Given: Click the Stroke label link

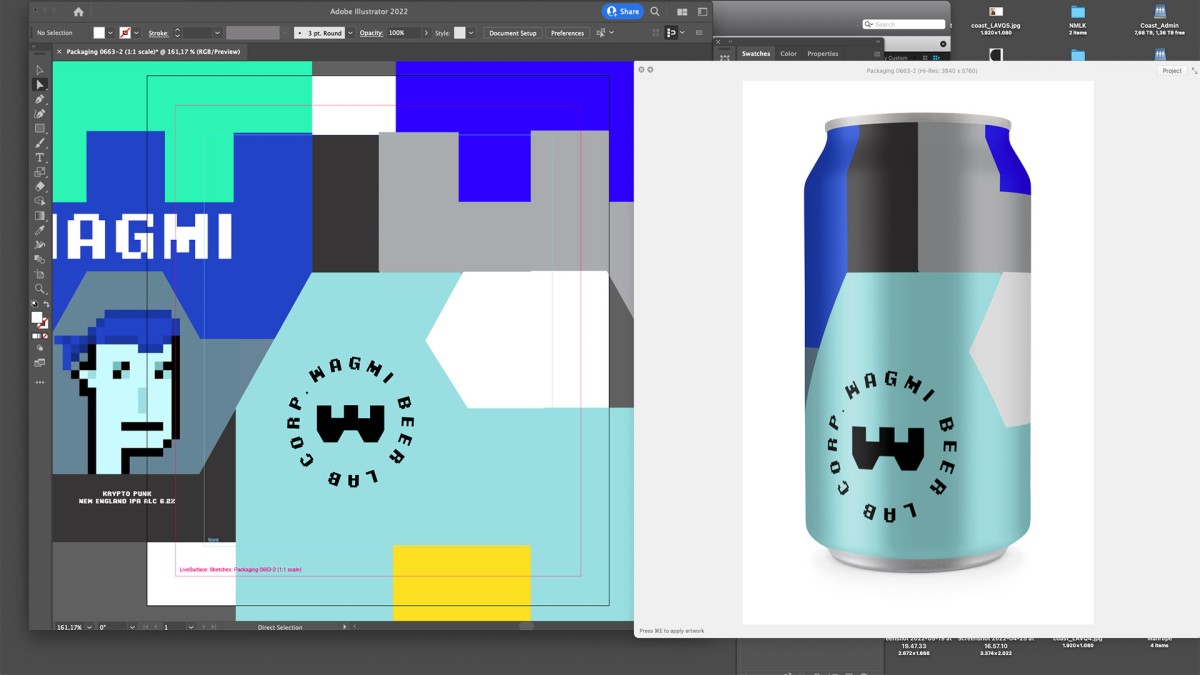Looking at the screenshot, I should coord(158,33).
